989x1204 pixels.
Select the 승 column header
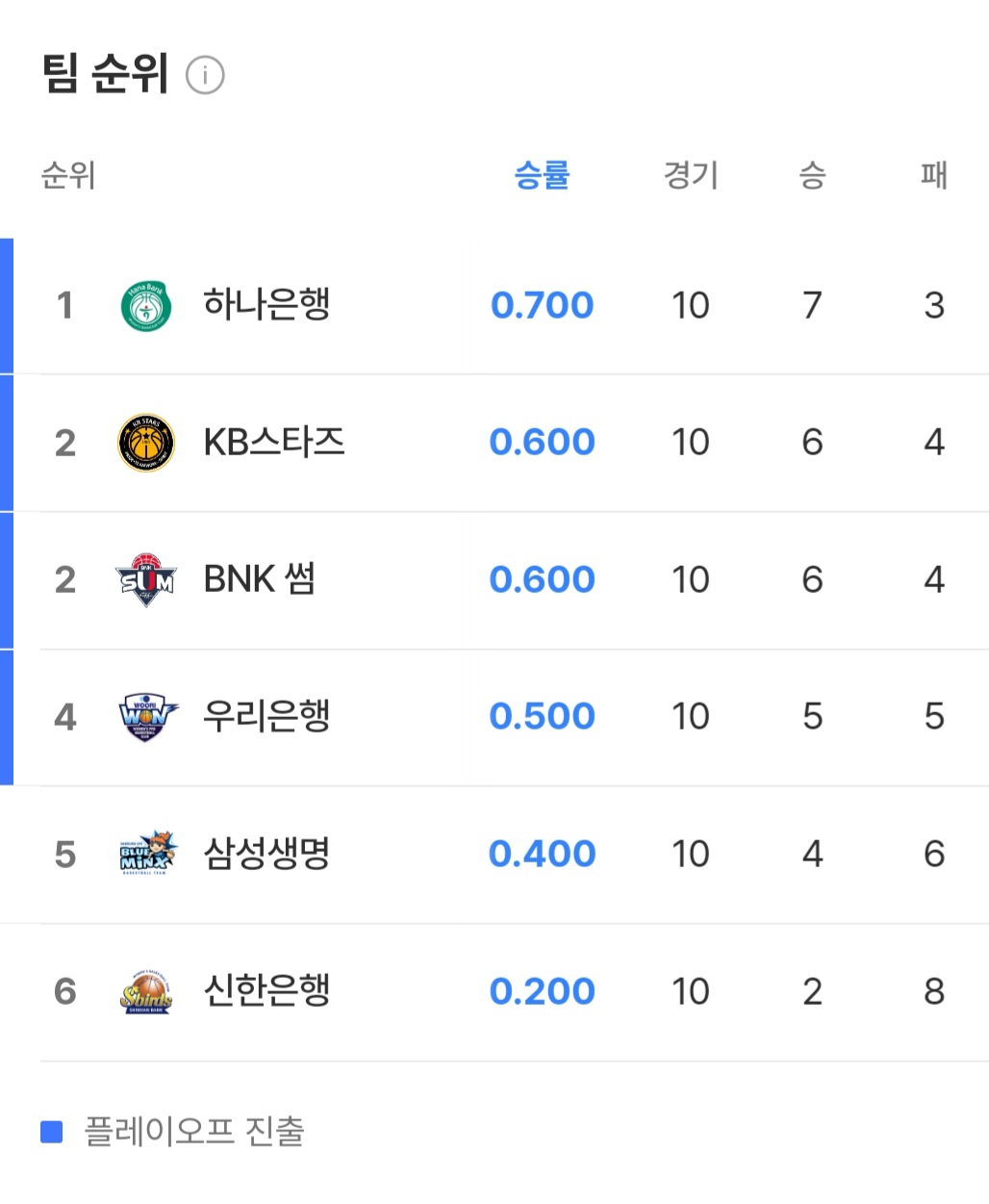(x=812, y=175)
